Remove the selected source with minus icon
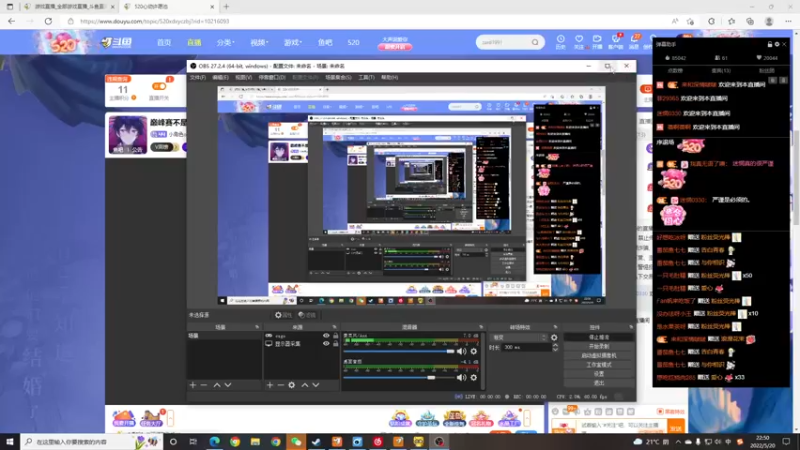 [280, 385]
